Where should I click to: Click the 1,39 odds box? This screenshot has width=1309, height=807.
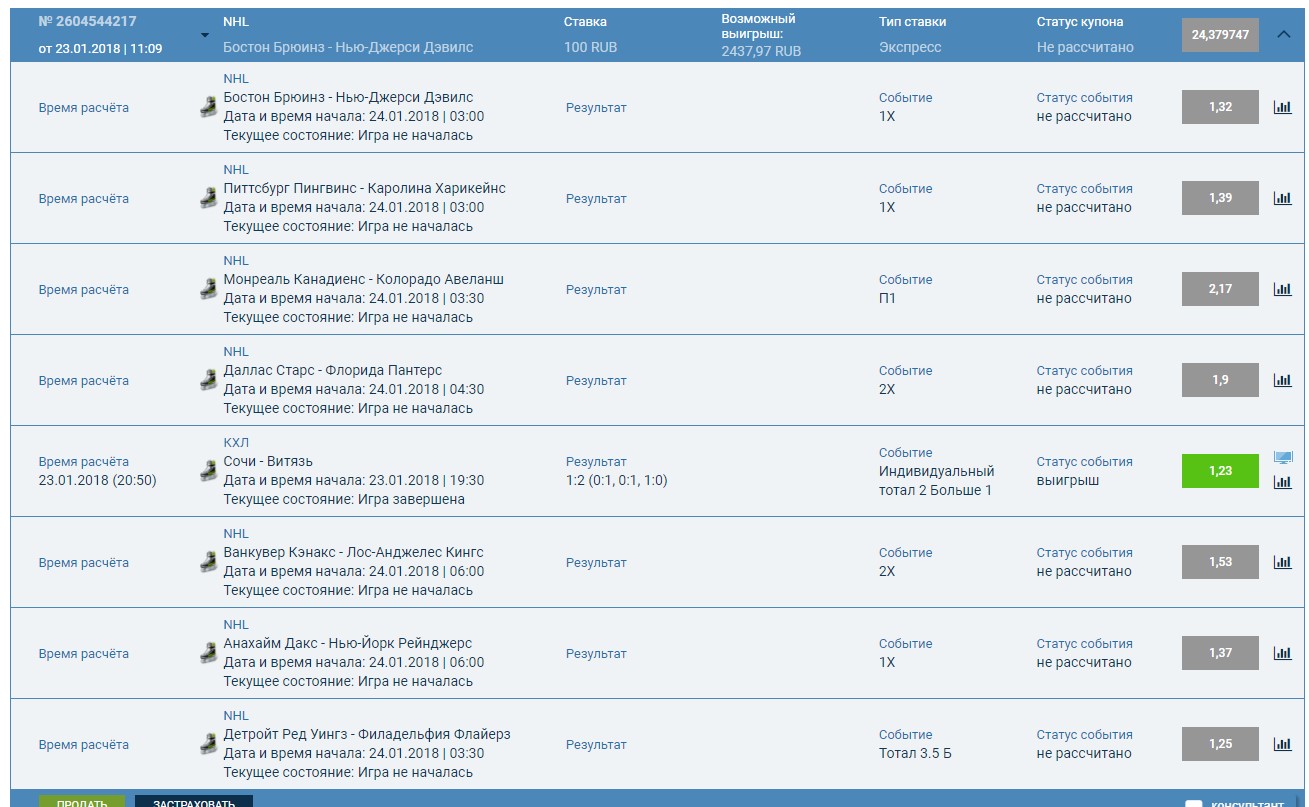[x=1220, y=198]
